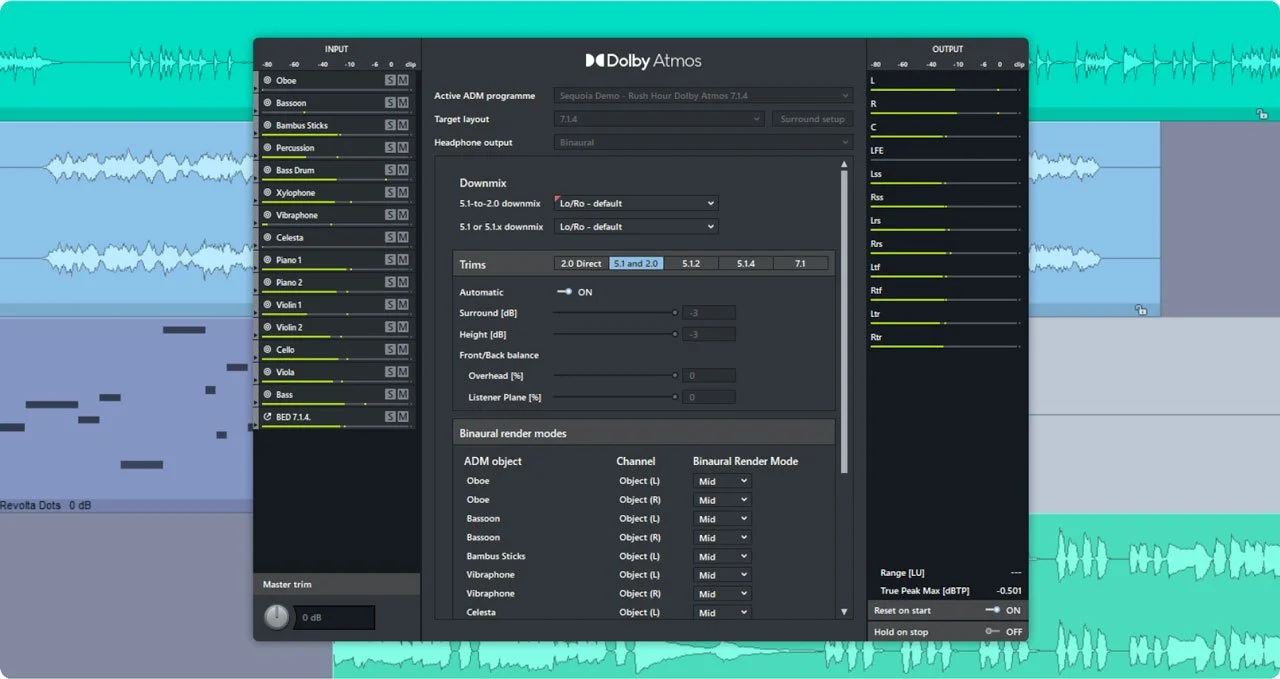Solo the Bass Drum channel
The height and width of the screenshot is (679, 1280).
(390, 170)
